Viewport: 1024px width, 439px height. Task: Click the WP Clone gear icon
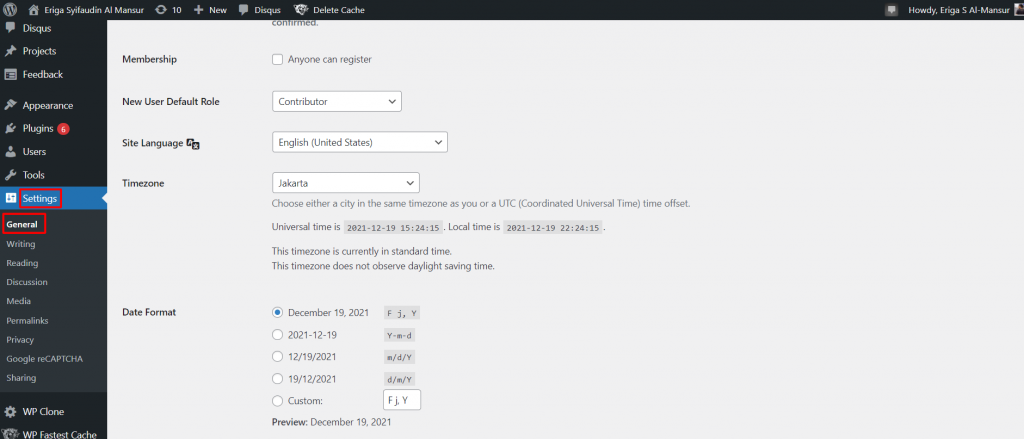coord(11,411)
